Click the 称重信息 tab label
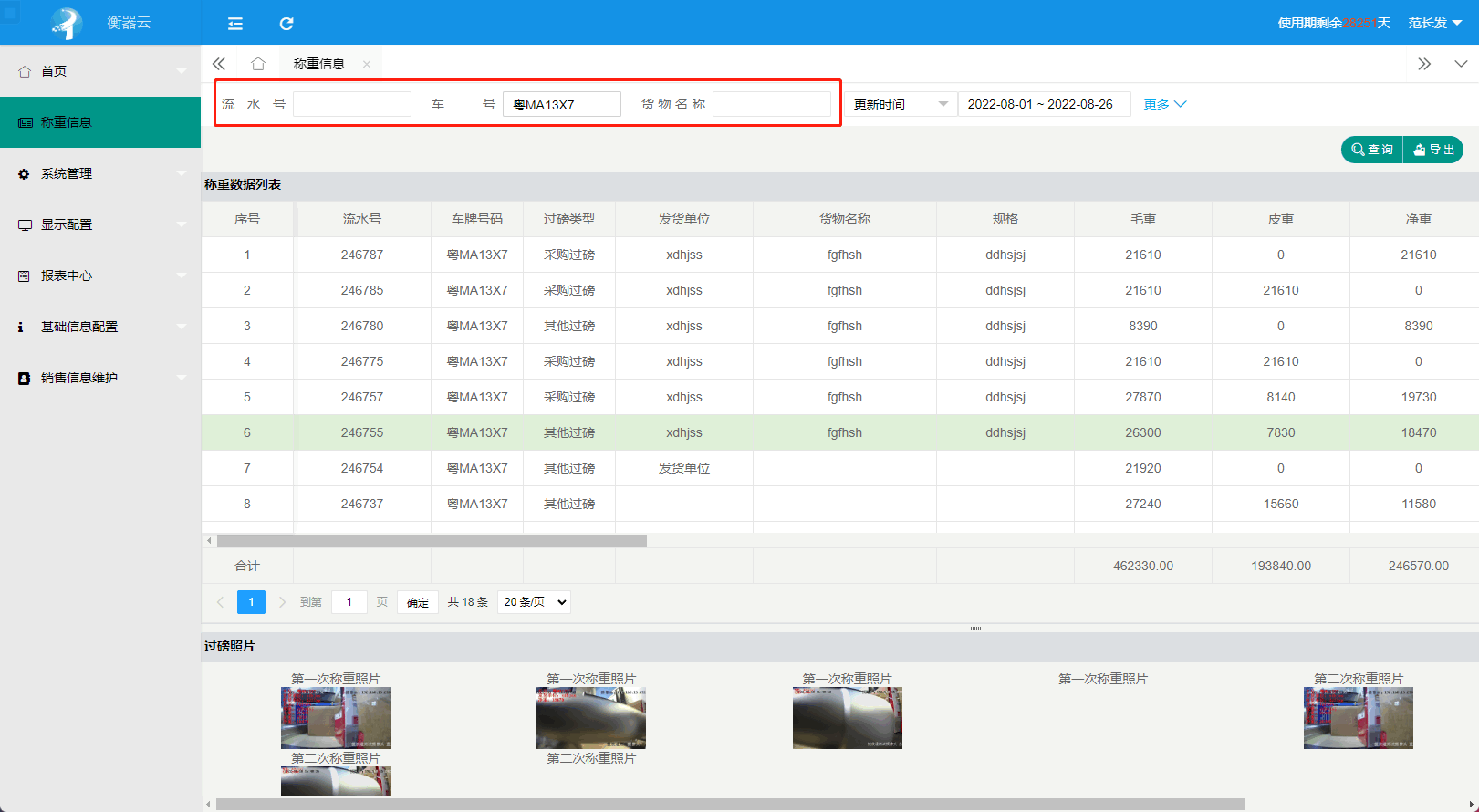Image resolution: width=1479 pixels, height=812 pixels. [319, 64]
